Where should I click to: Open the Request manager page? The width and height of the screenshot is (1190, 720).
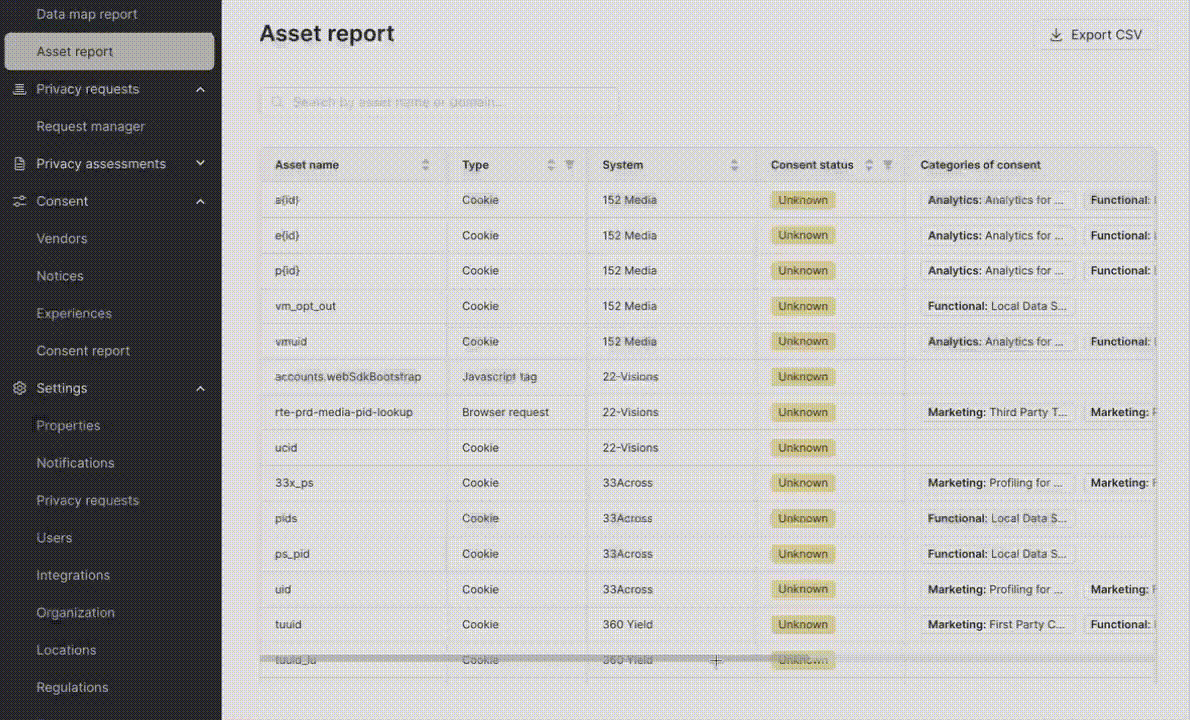pyautogui.click(x=91, y=126)
